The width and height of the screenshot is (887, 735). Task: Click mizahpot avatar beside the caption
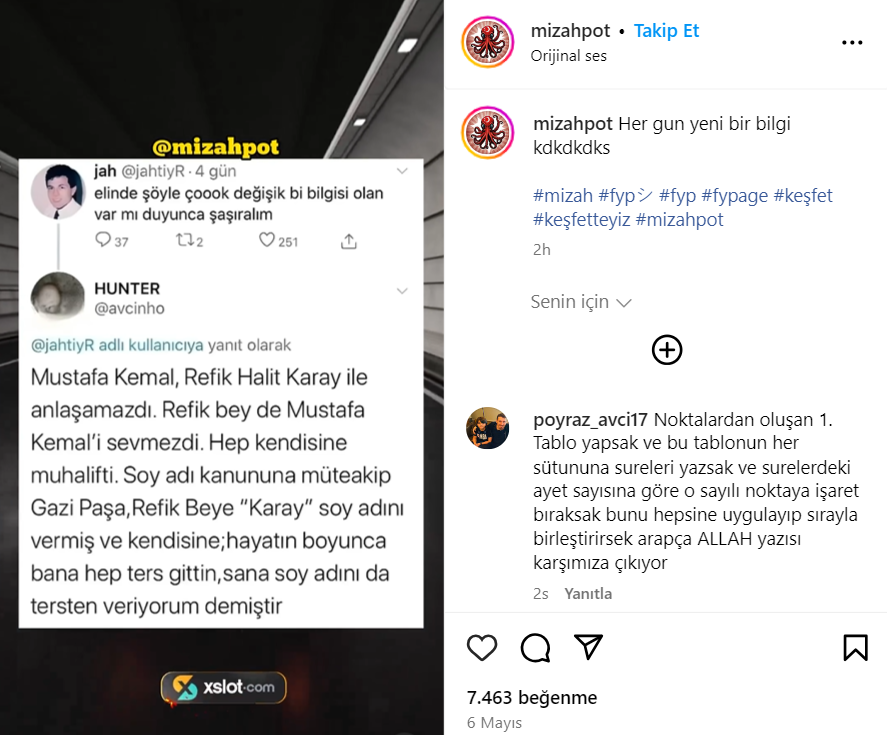tap(488, 133)
